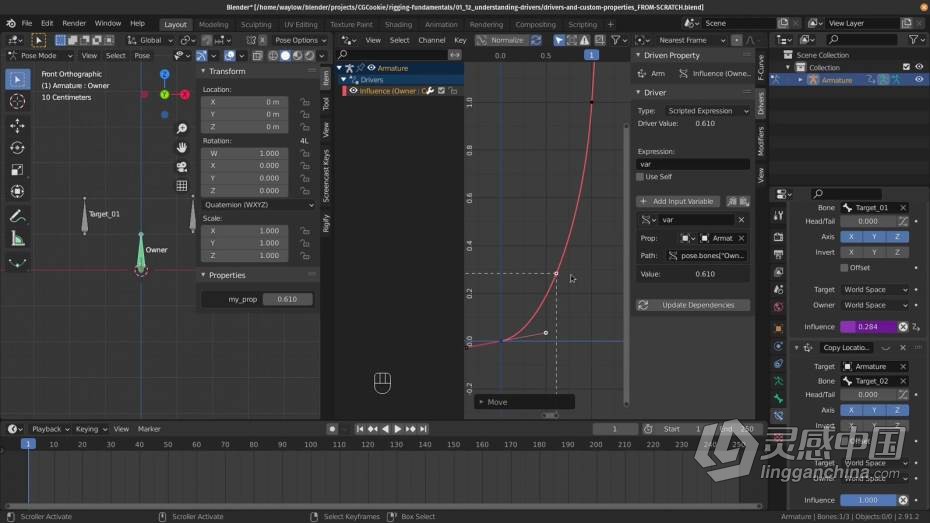Toggle Armature eye in the drivers channel list
This screenshot has width=930, height=523.
click(x=371, y=68)
